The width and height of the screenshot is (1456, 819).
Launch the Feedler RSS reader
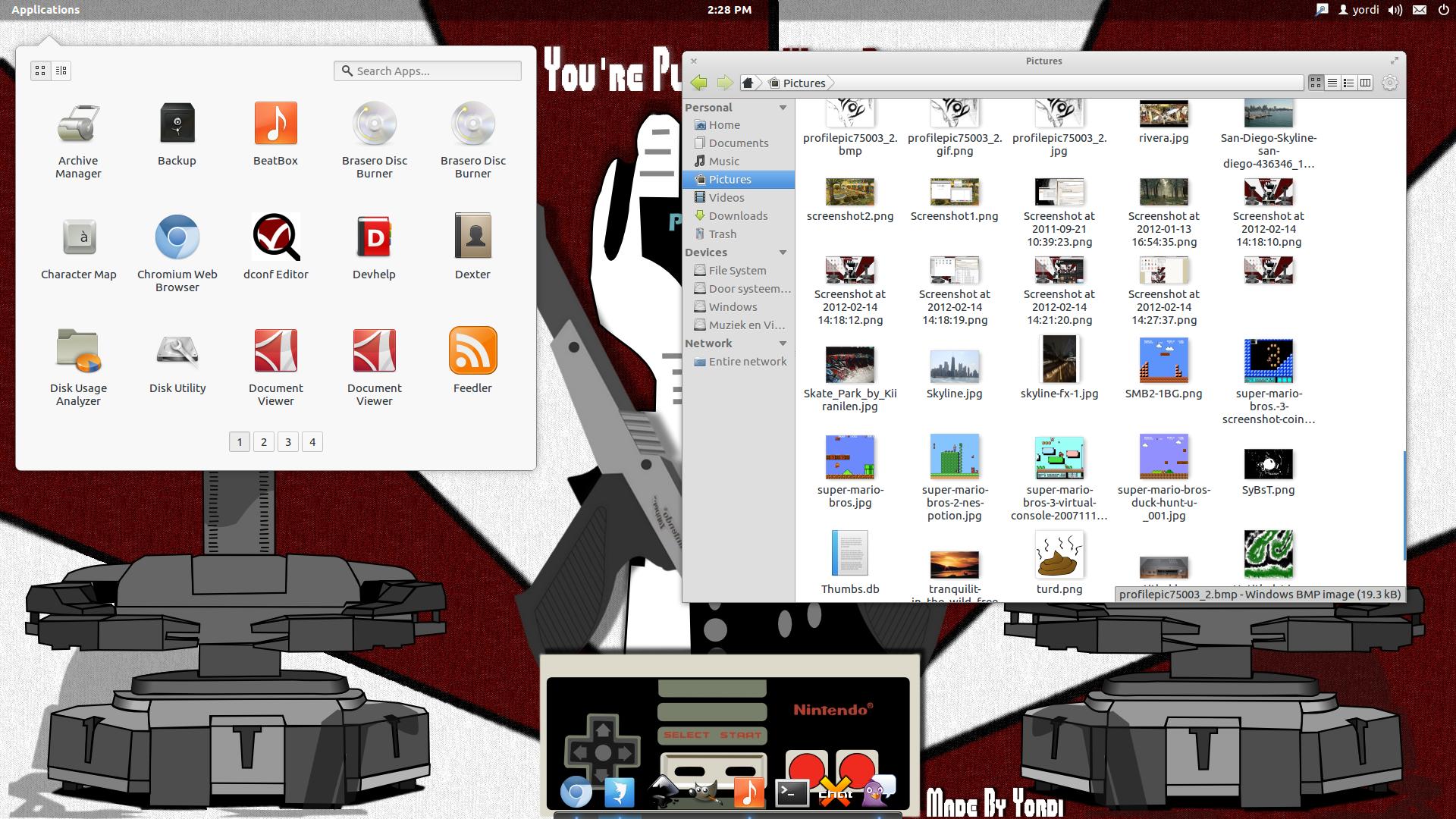coord(472,362)
